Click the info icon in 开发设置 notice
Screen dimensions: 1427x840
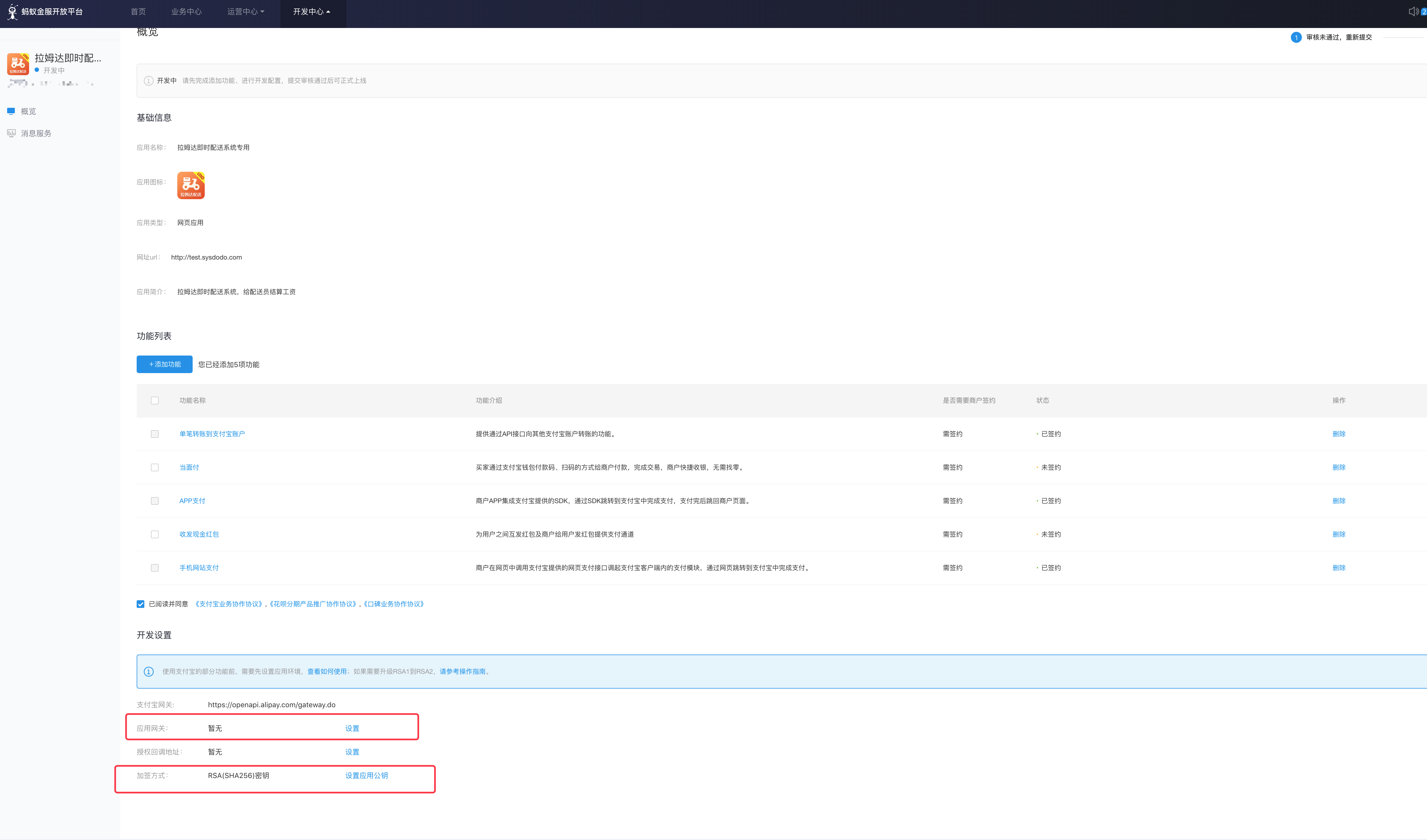[148, 671]
